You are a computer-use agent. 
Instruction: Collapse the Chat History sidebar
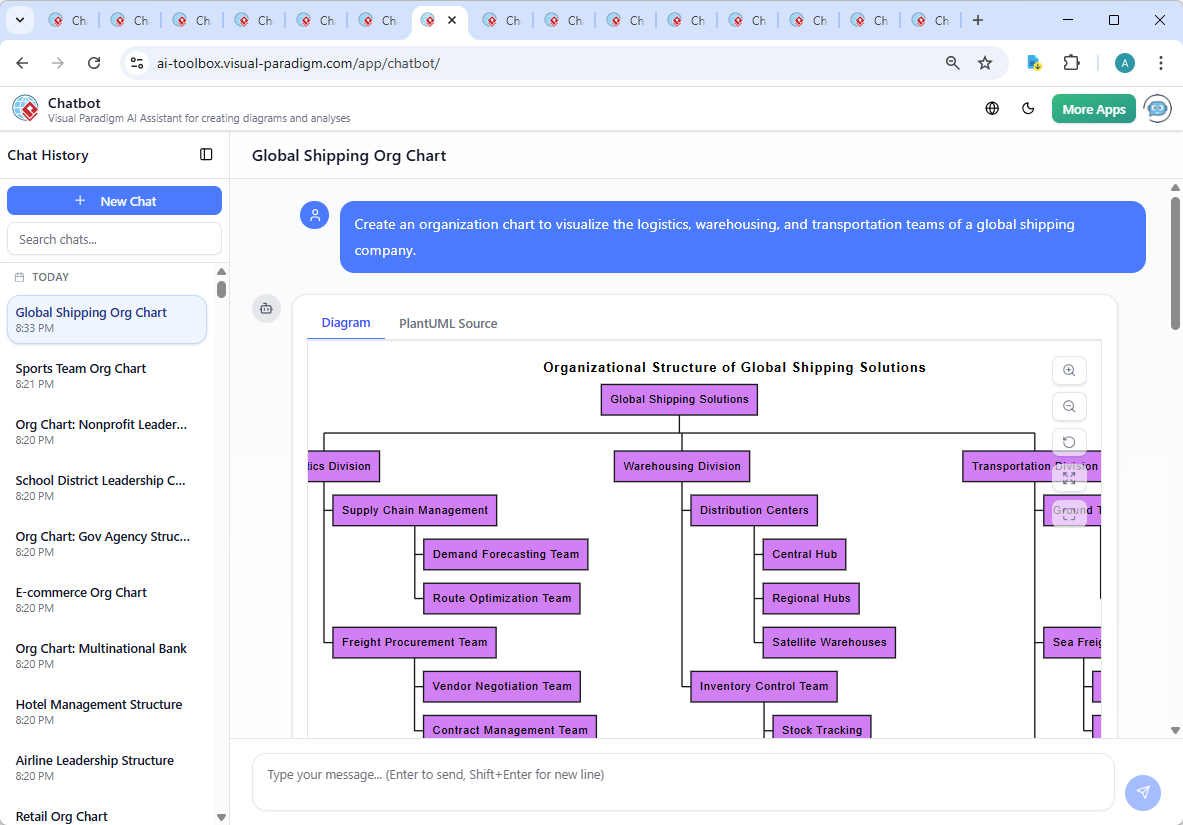[206, 154]
